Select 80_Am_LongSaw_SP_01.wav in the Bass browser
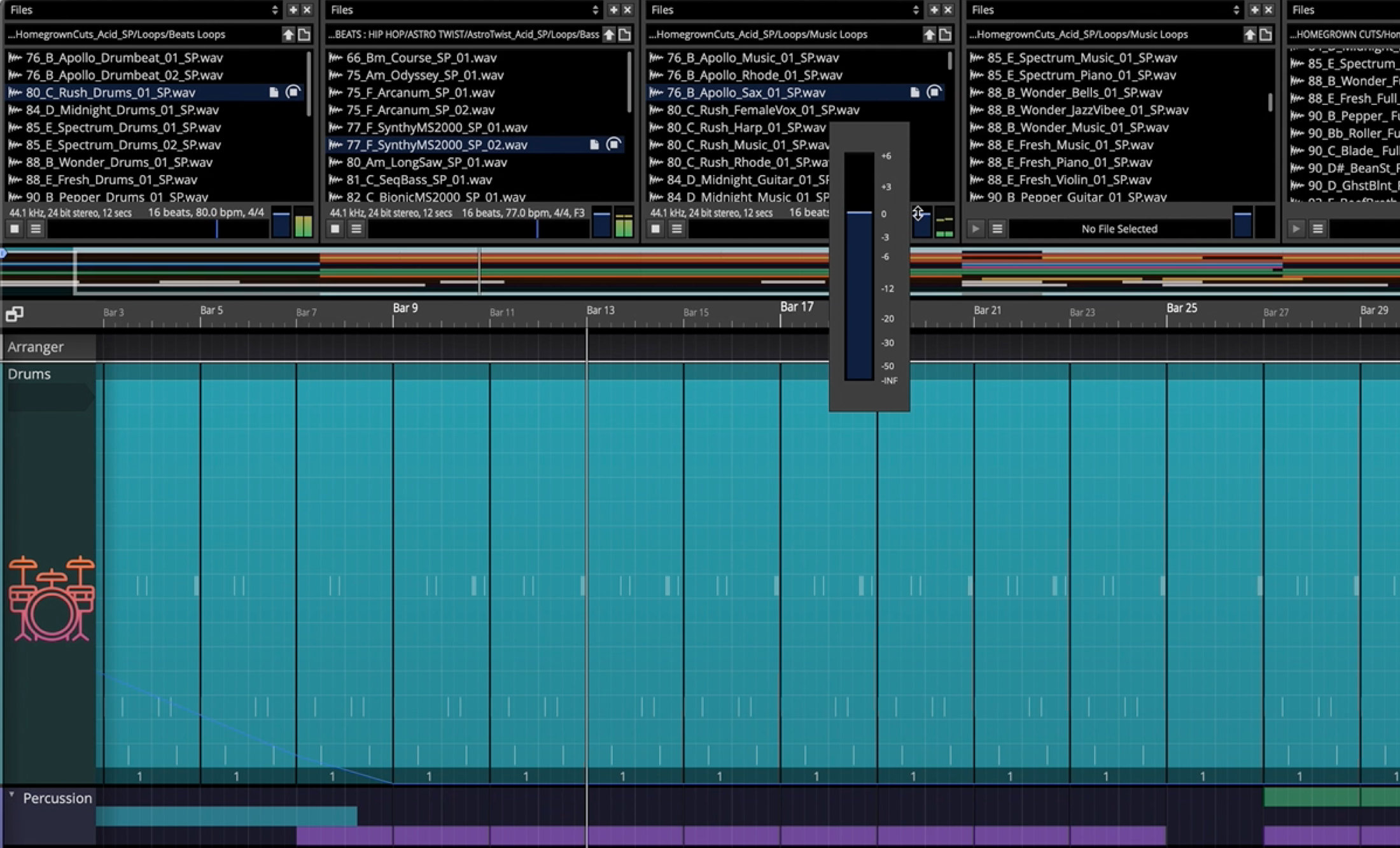 pos(426,162)
